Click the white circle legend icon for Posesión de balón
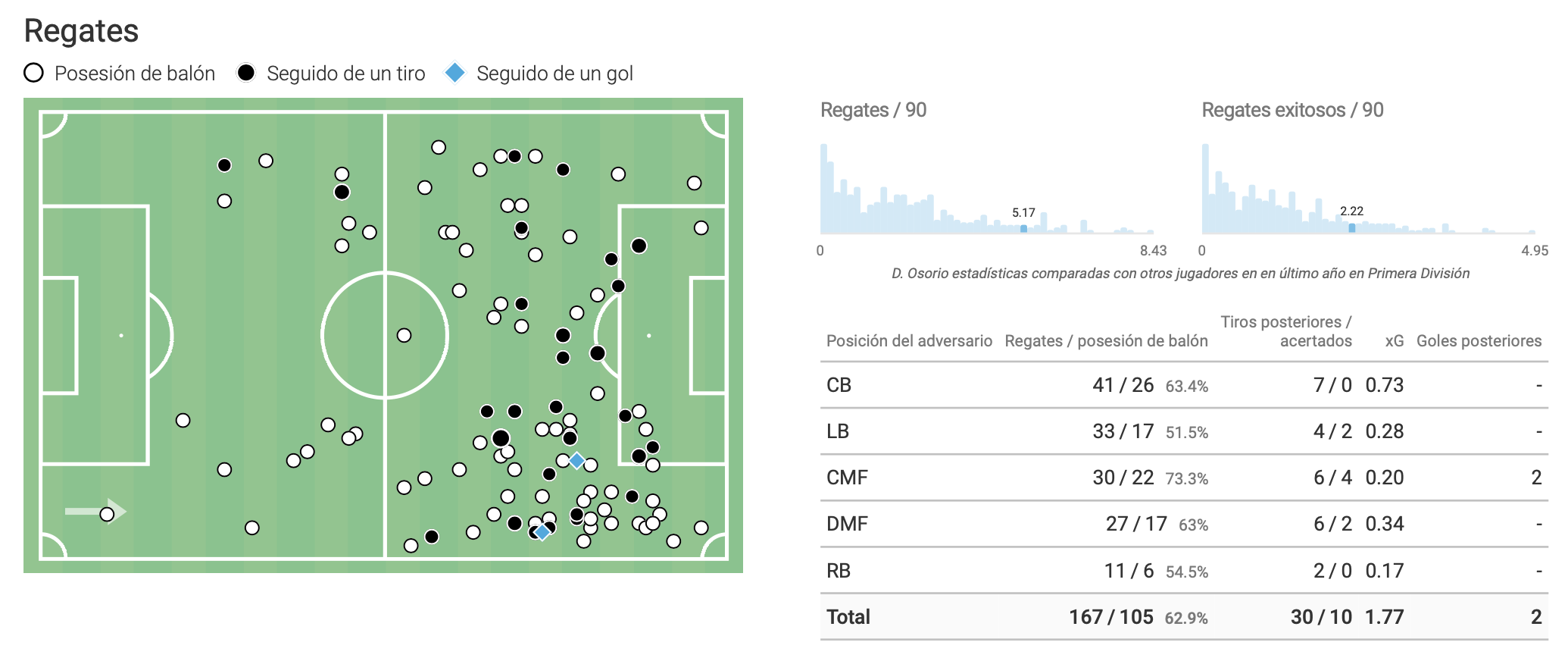1568x661 pixels. 33,73
